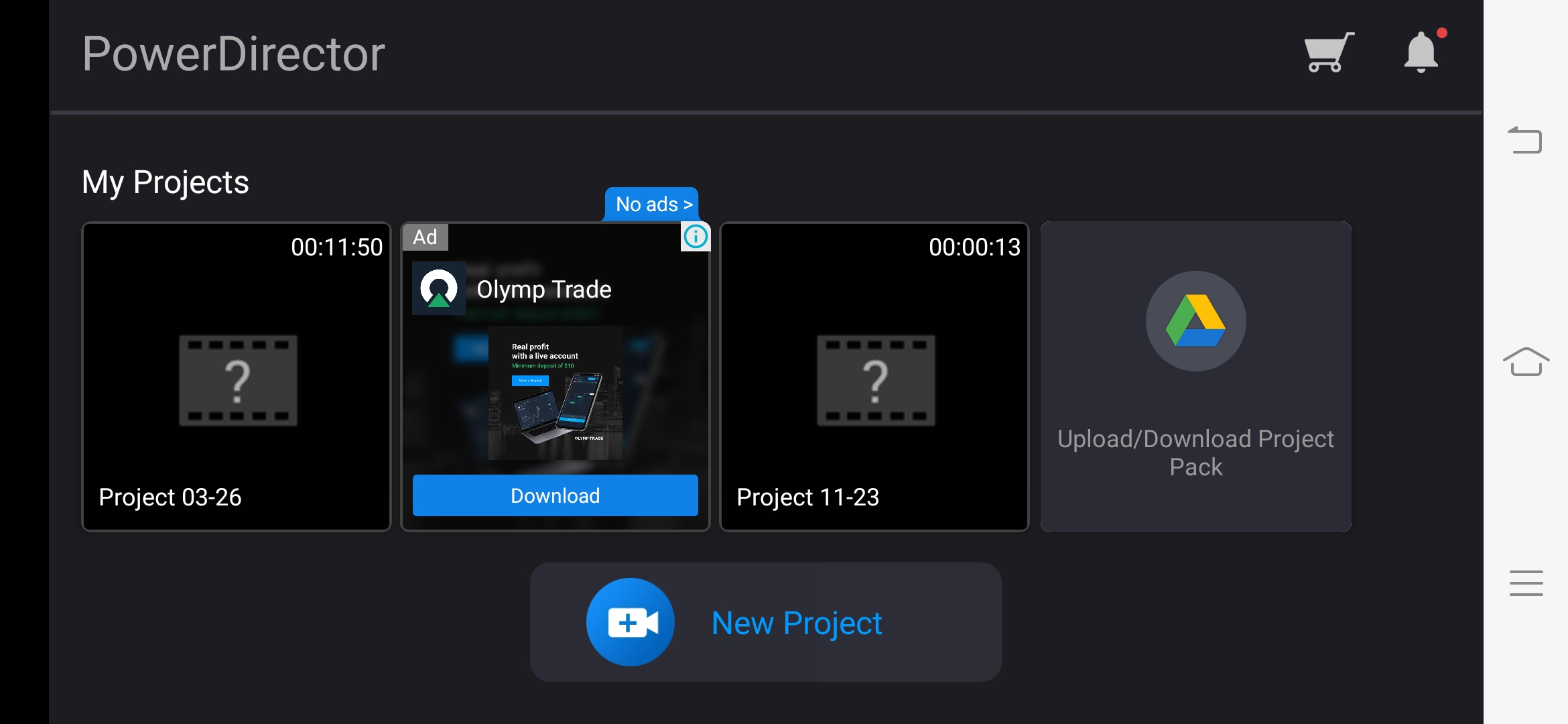Click the 00:00:13 duration label
The width and height of the screenshot is (1568, 724).
[x=975, y=247]
